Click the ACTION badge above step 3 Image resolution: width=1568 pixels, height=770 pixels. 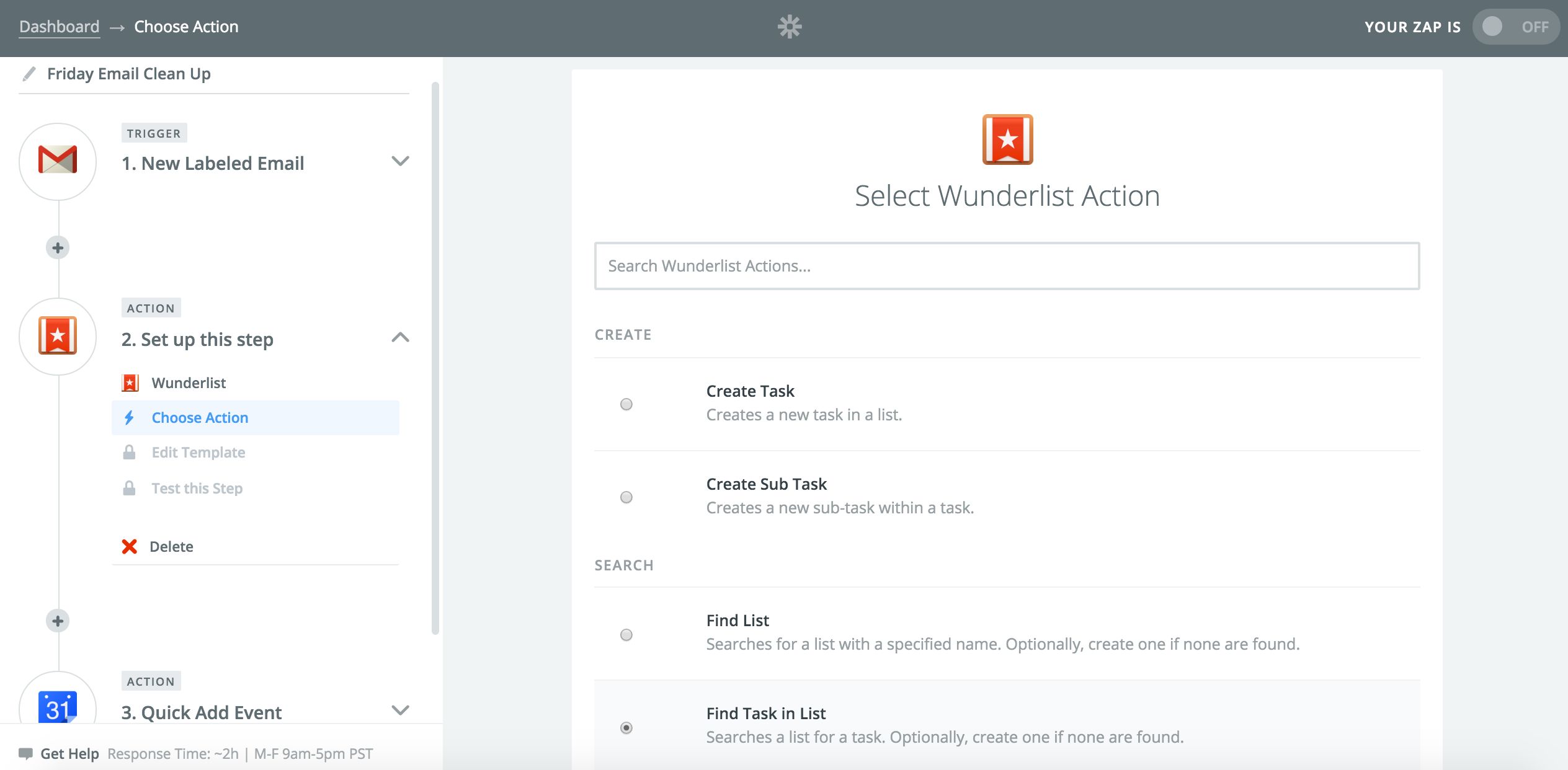(x=151, y=681)
